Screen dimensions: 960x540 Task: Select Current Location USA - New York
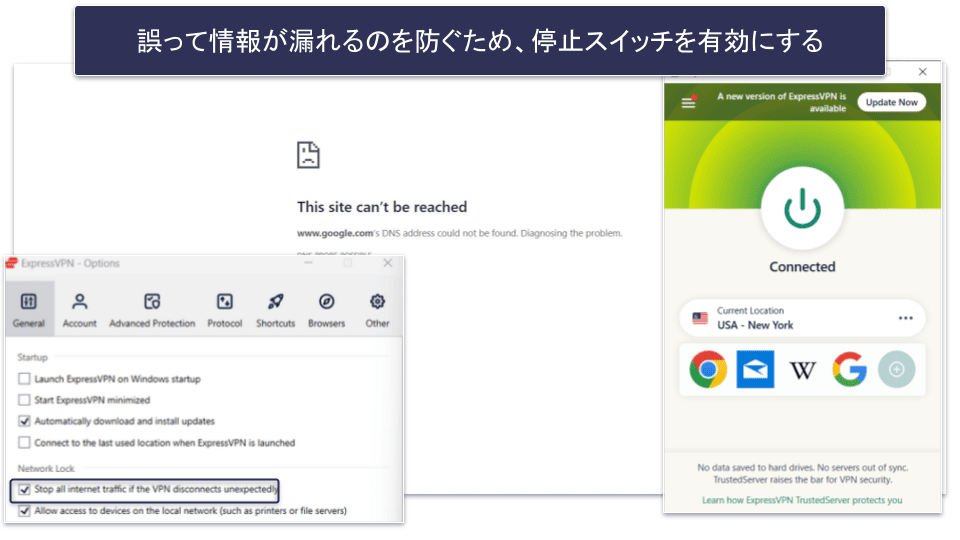click(x=802, y=318)
